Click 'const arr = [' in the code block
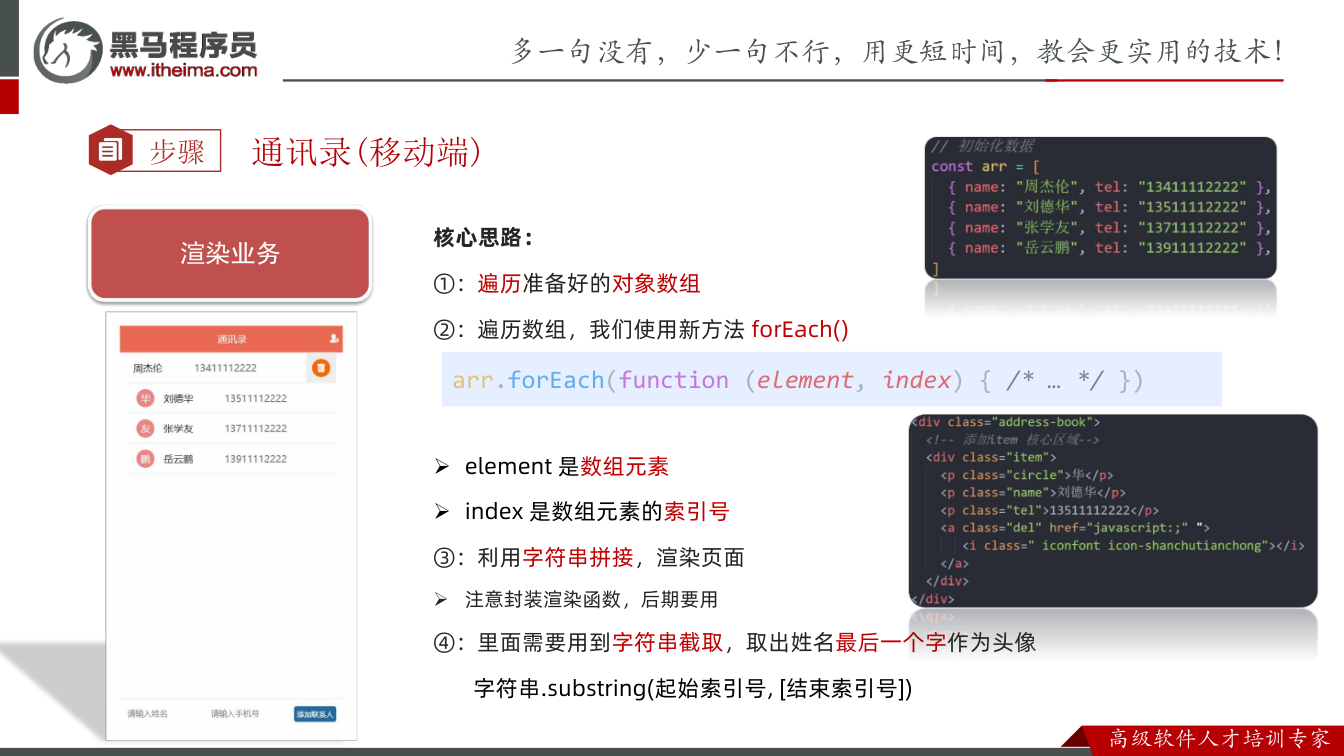Viewport: 1344px width, 756px height. pyautogui.click(x=986, y=166)
